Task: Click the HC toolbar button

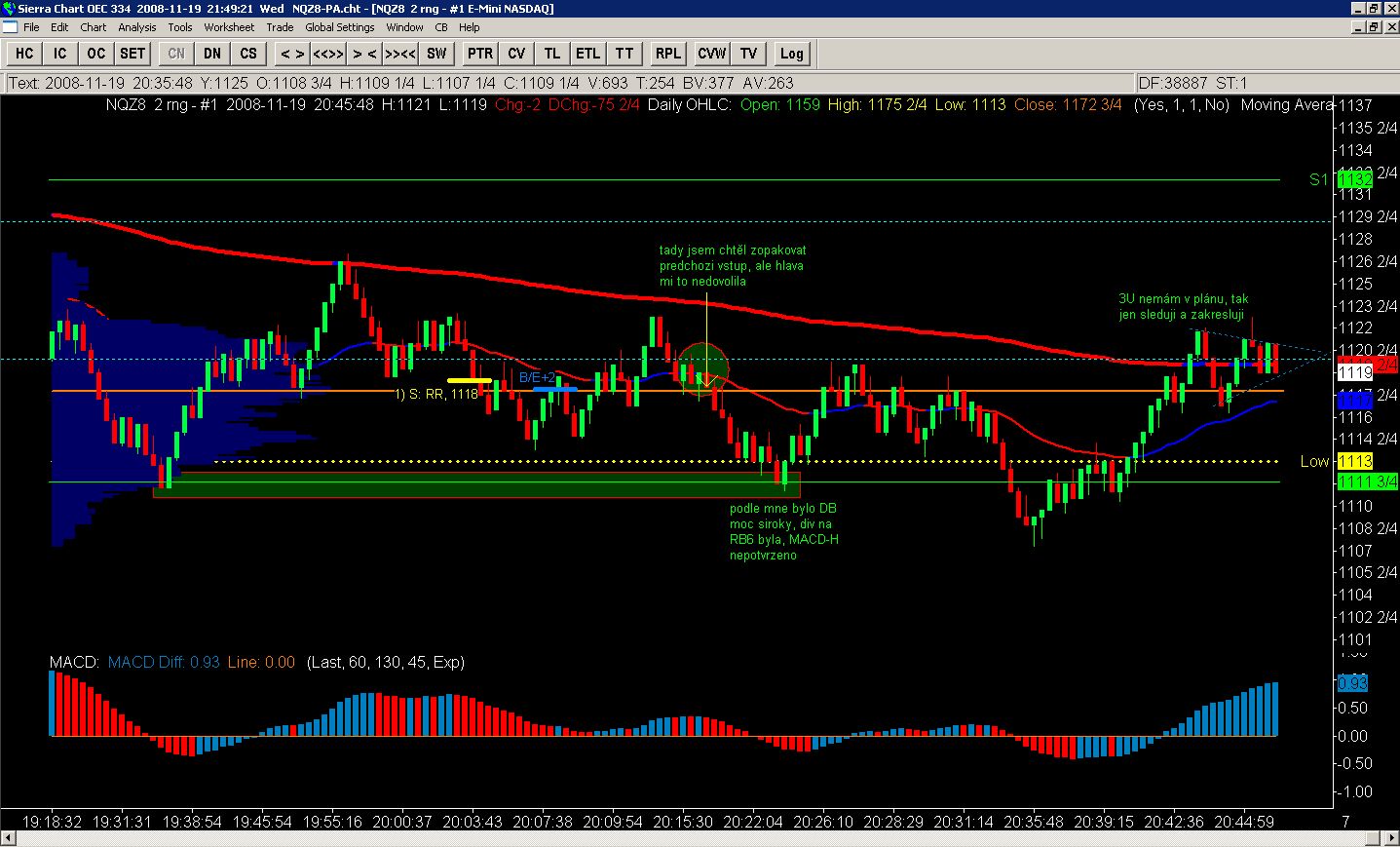Action: pos(24,54)
